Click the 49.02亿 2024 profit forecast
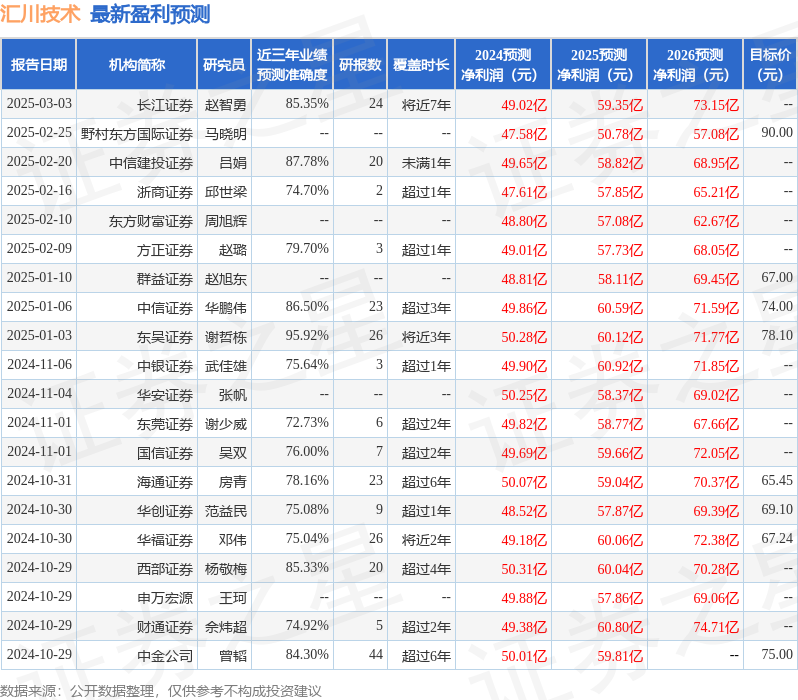The image size is (798, 700). click(524, 105)
